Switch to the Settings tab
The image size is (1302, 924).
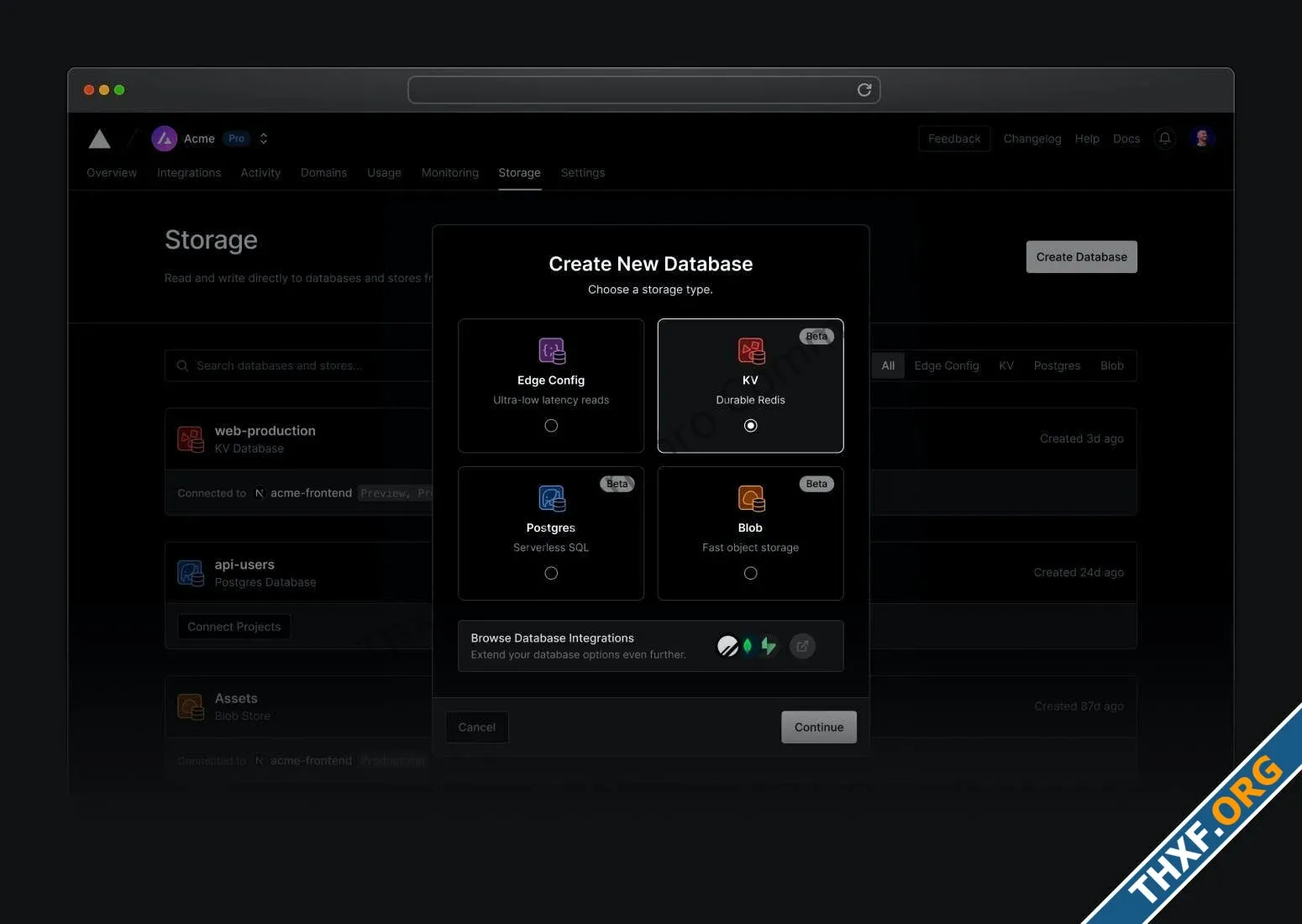tap(583, 172)
